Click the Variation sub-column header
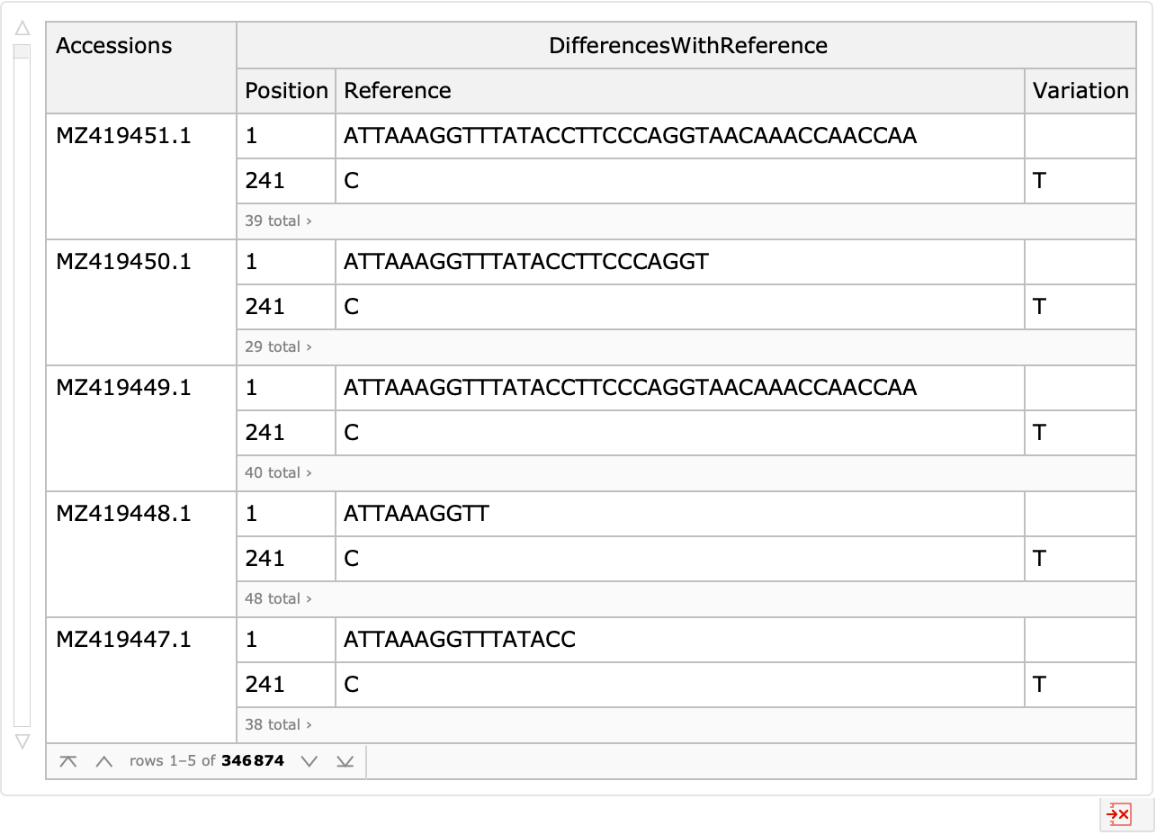This screenshot has height=836, width=1156. 1080,90
